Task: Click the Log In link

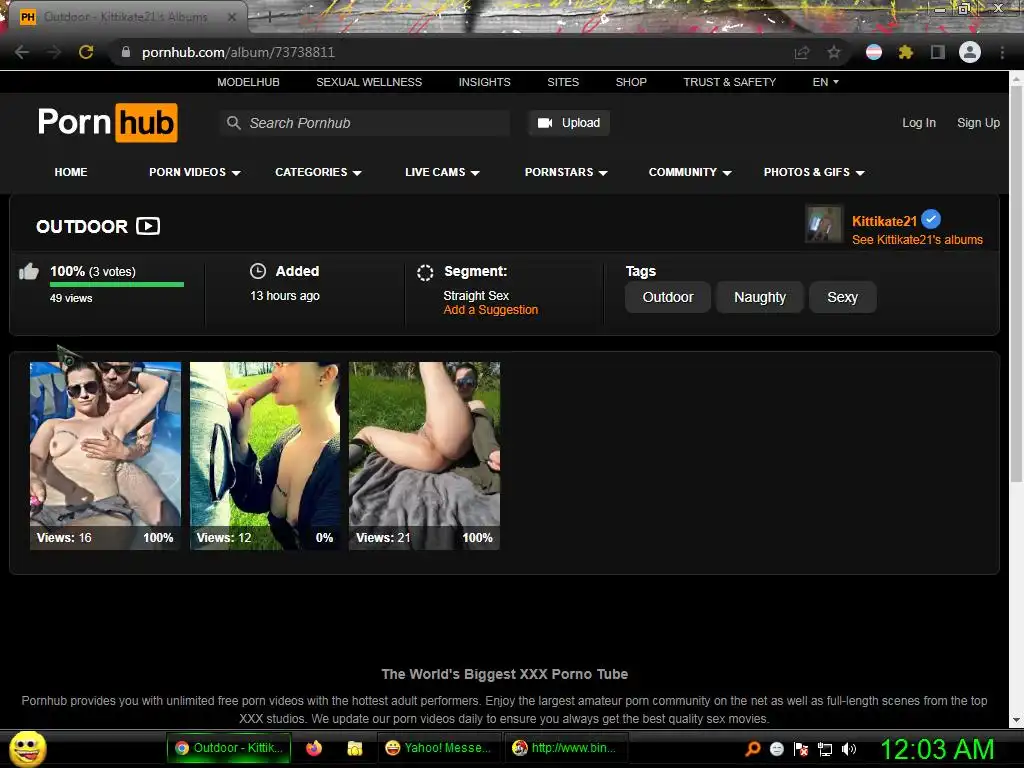Action: [919, 123]
